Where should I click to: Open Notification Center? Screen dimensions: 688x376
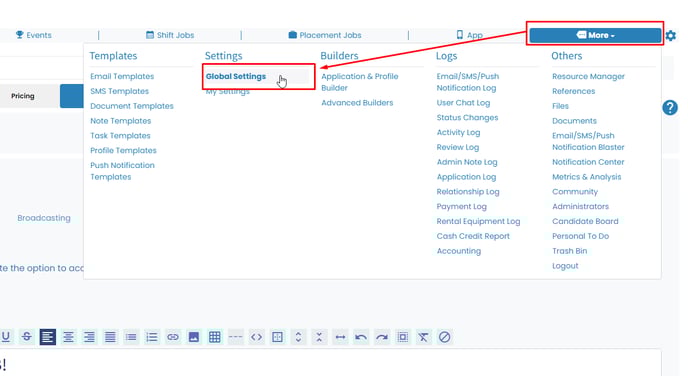[x=588, y=162]
